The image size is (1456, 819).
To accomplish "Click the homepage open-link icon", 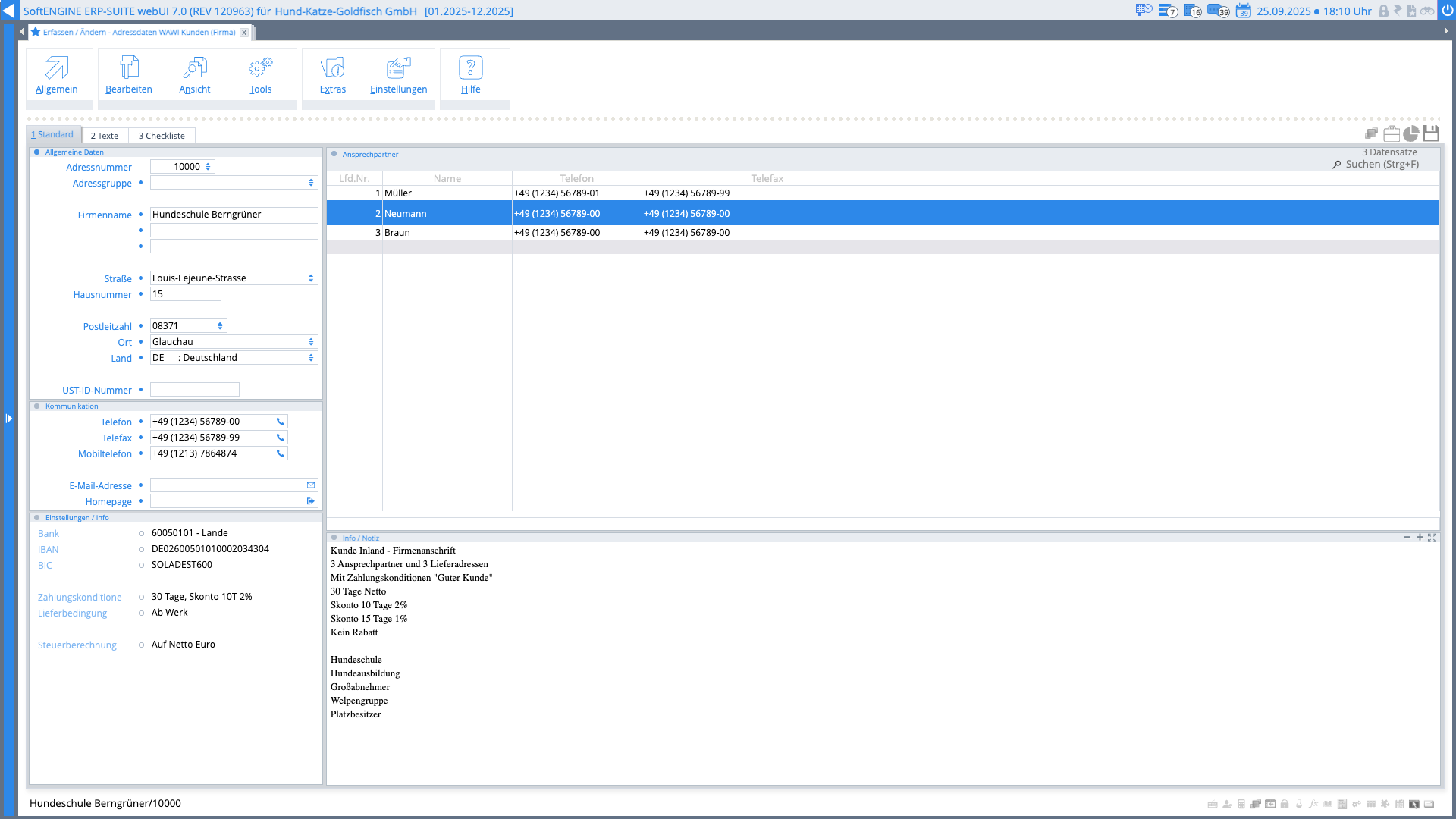I will point(311,501).
